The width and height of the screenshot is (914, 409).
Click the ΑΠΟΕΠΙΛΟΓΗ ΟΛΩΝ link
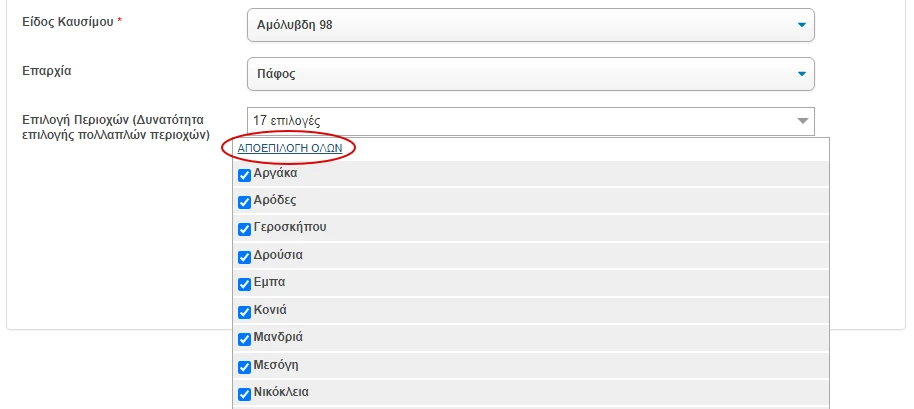point(290,149)
